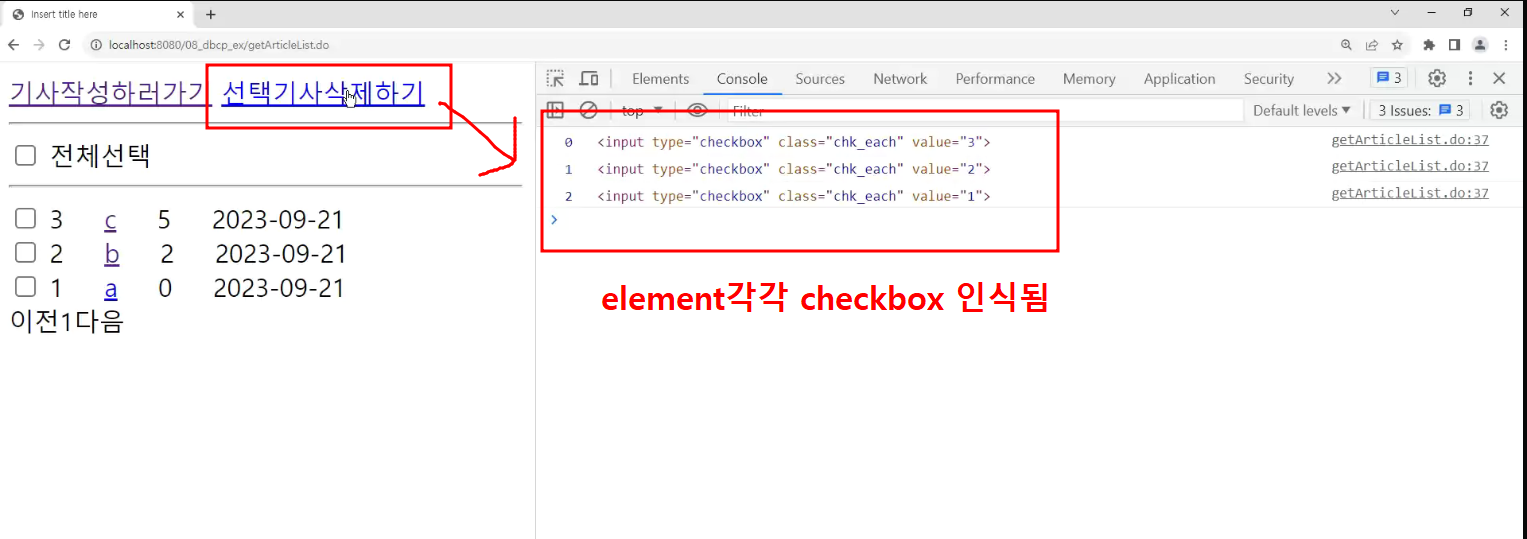Clear the console with the clear icon
The image size is (1527, 539).
589,110
